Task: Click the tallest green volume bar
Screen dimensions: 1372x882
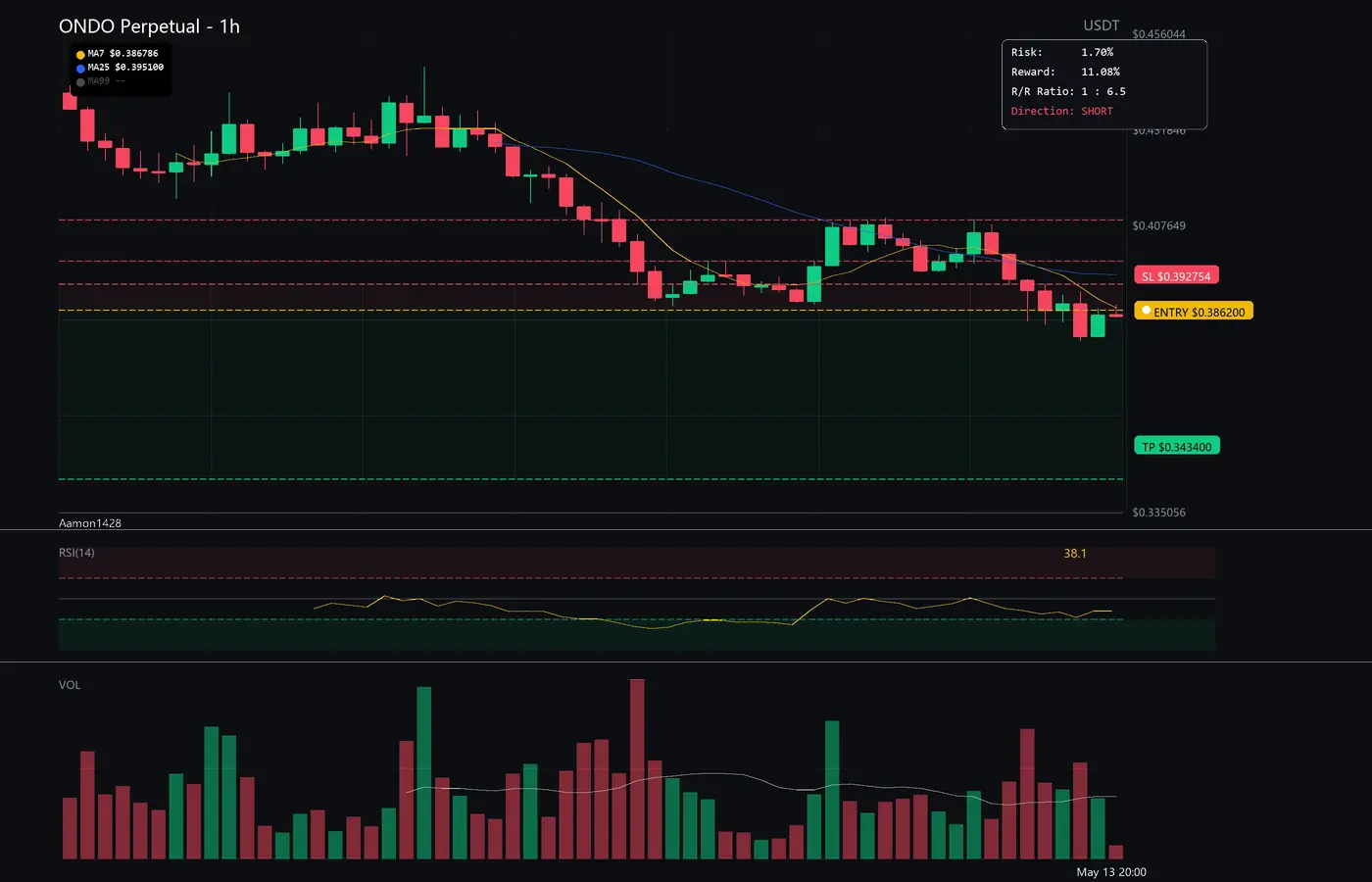Action: pos(424,773)
